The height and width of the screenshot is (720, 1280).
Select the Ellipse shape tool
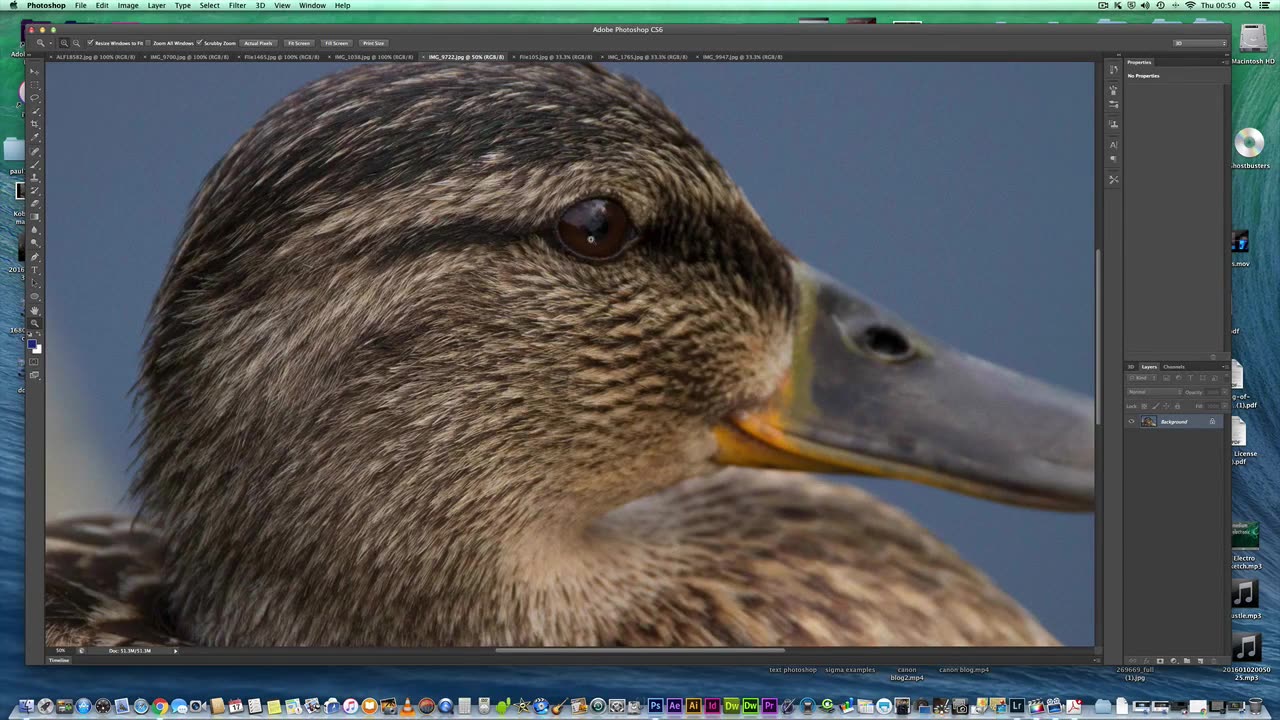(34, 297)
